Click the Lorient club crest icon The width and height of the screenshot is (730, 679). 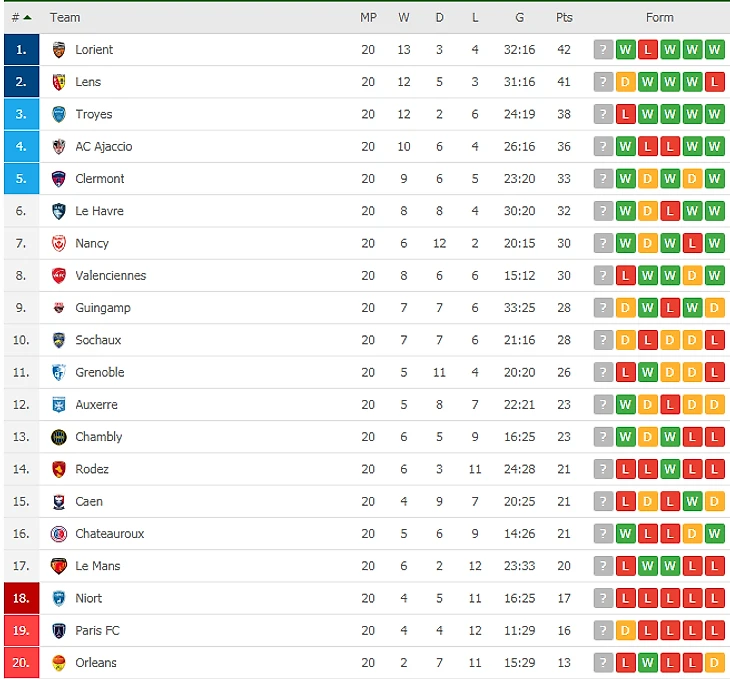(x=59, y=50)
